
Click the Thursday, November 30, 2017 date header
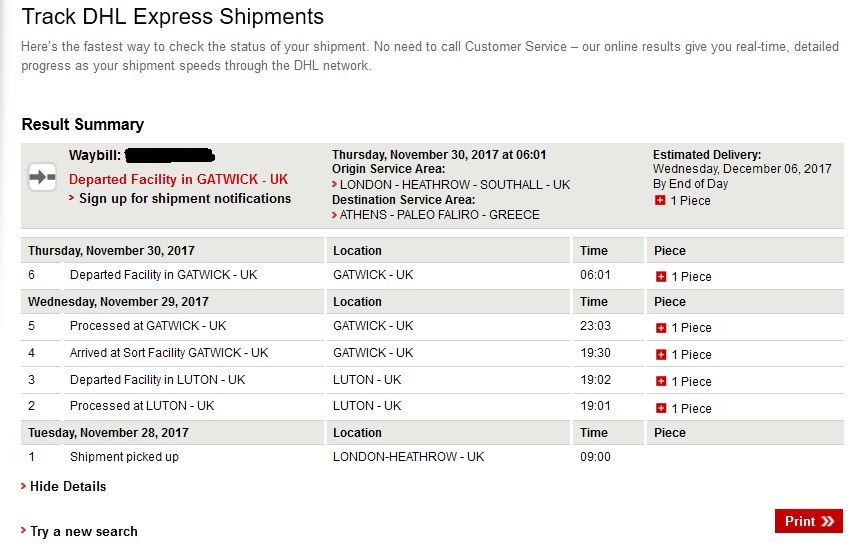(111, 251)
